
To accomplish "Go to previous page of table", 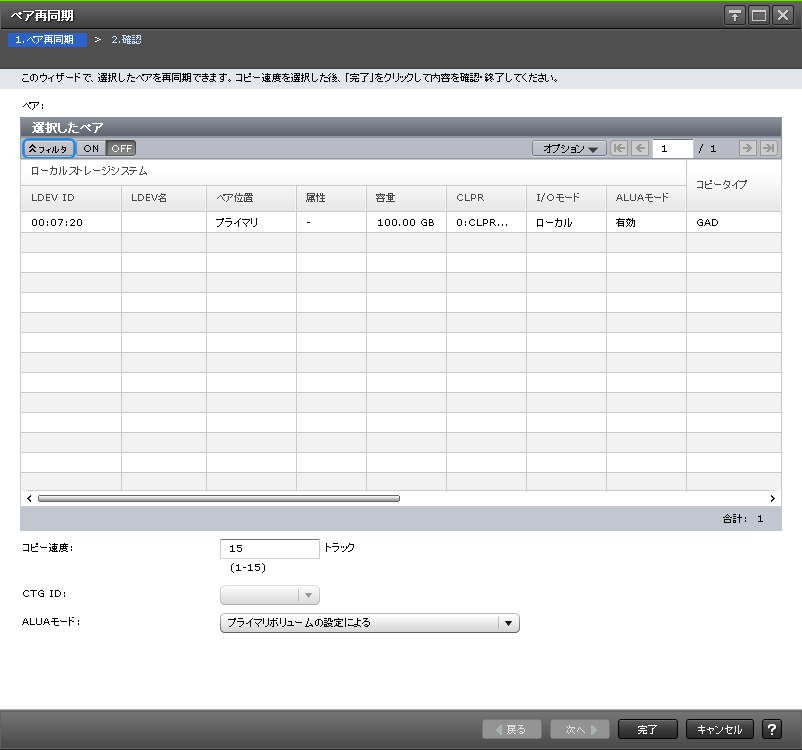I will pyautogui.click(x=640, y=148).
